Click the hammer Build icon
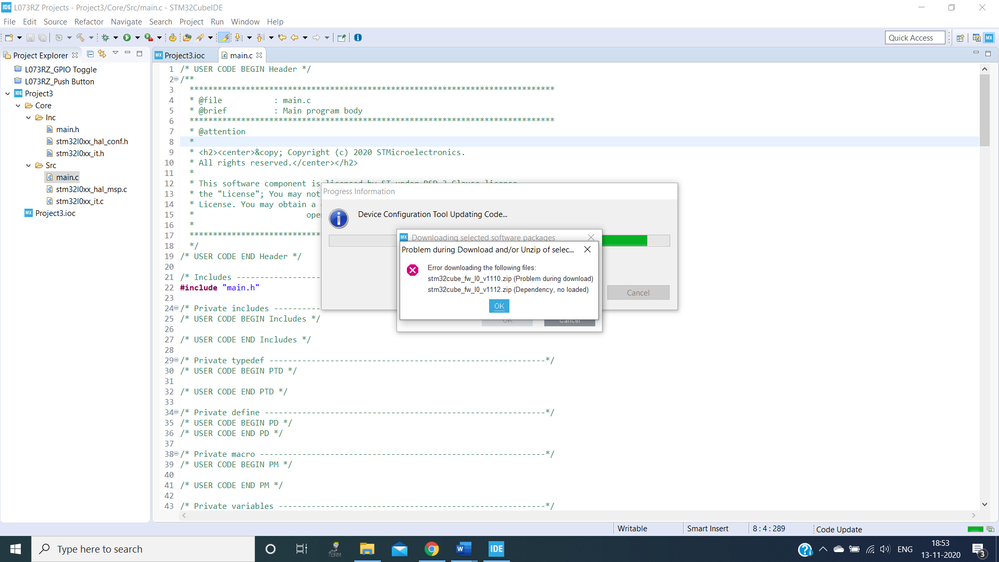999x562 pixels. (x=80, y=38)
